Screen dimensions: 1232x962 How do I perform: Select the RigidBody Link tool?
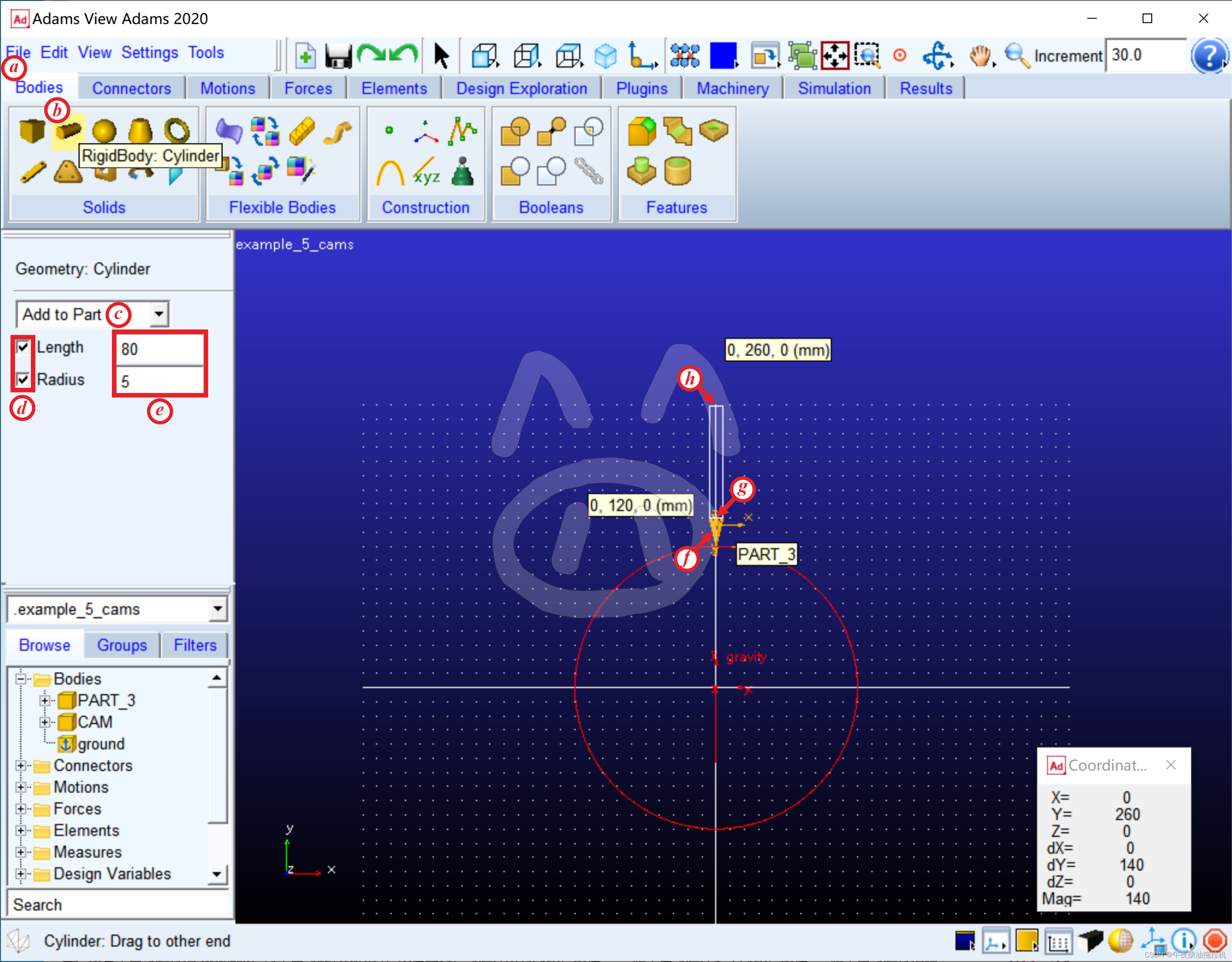coord(33,172)
